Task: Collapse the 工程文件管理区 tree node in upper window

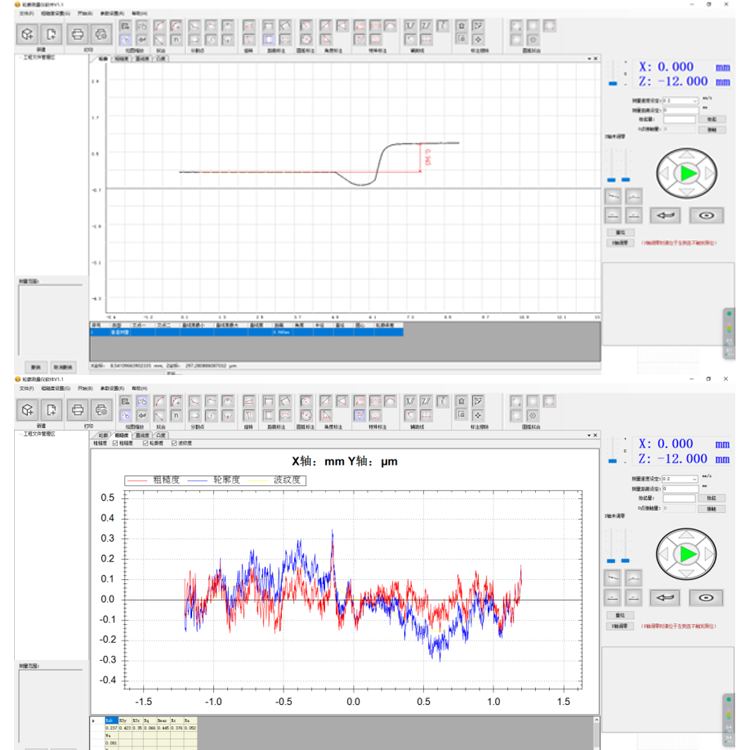Action: coord(21,57)
